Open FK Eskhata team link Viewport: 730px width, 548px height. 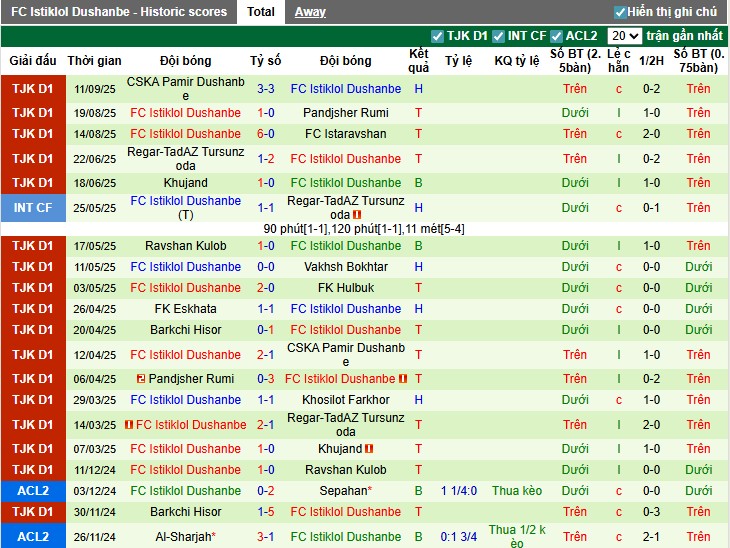tap(185, 309)
